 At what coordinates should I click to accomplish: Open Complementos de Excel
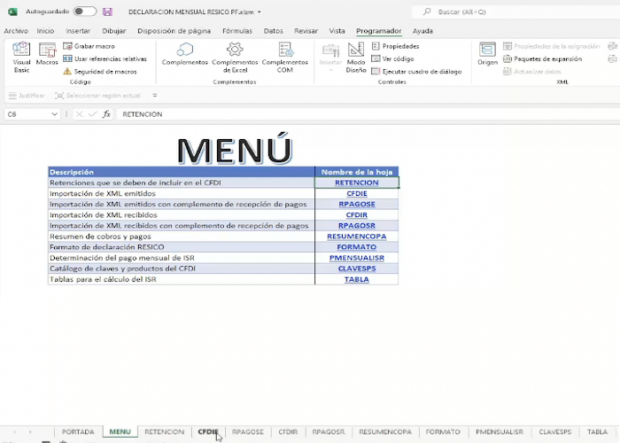pyautogui.click(x=234, y=55)
